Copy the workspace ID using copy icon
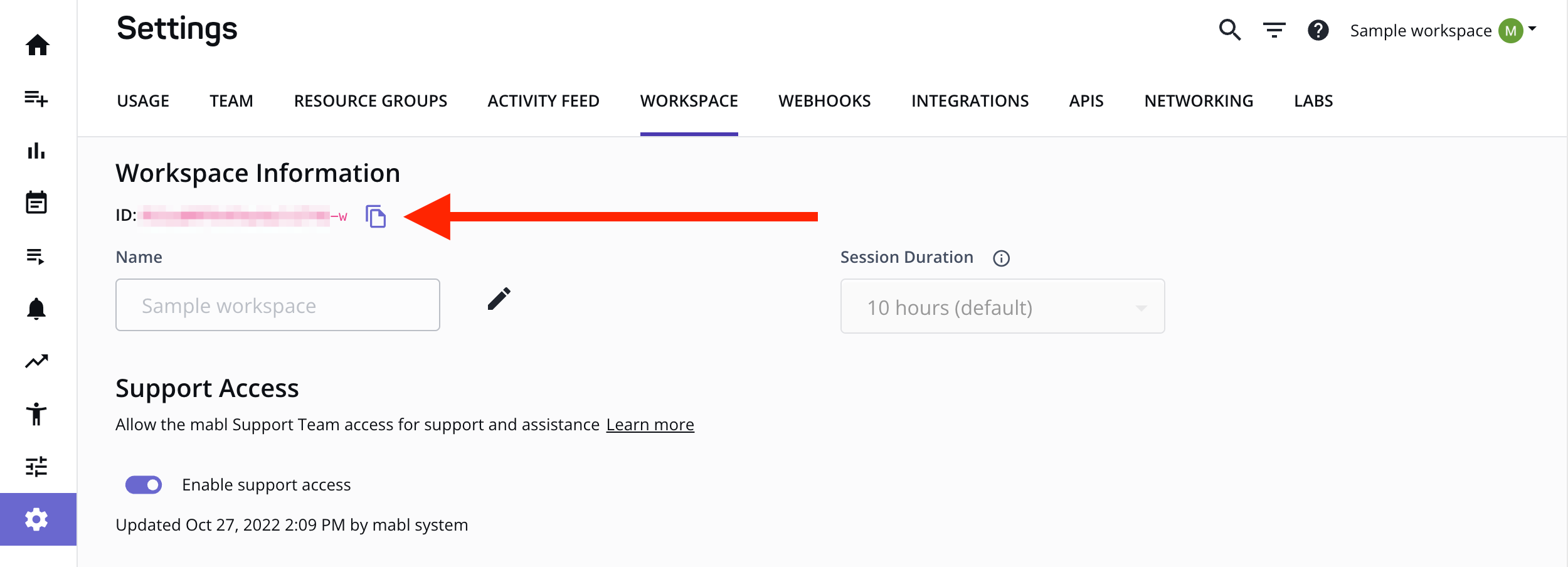 [376, 218]
